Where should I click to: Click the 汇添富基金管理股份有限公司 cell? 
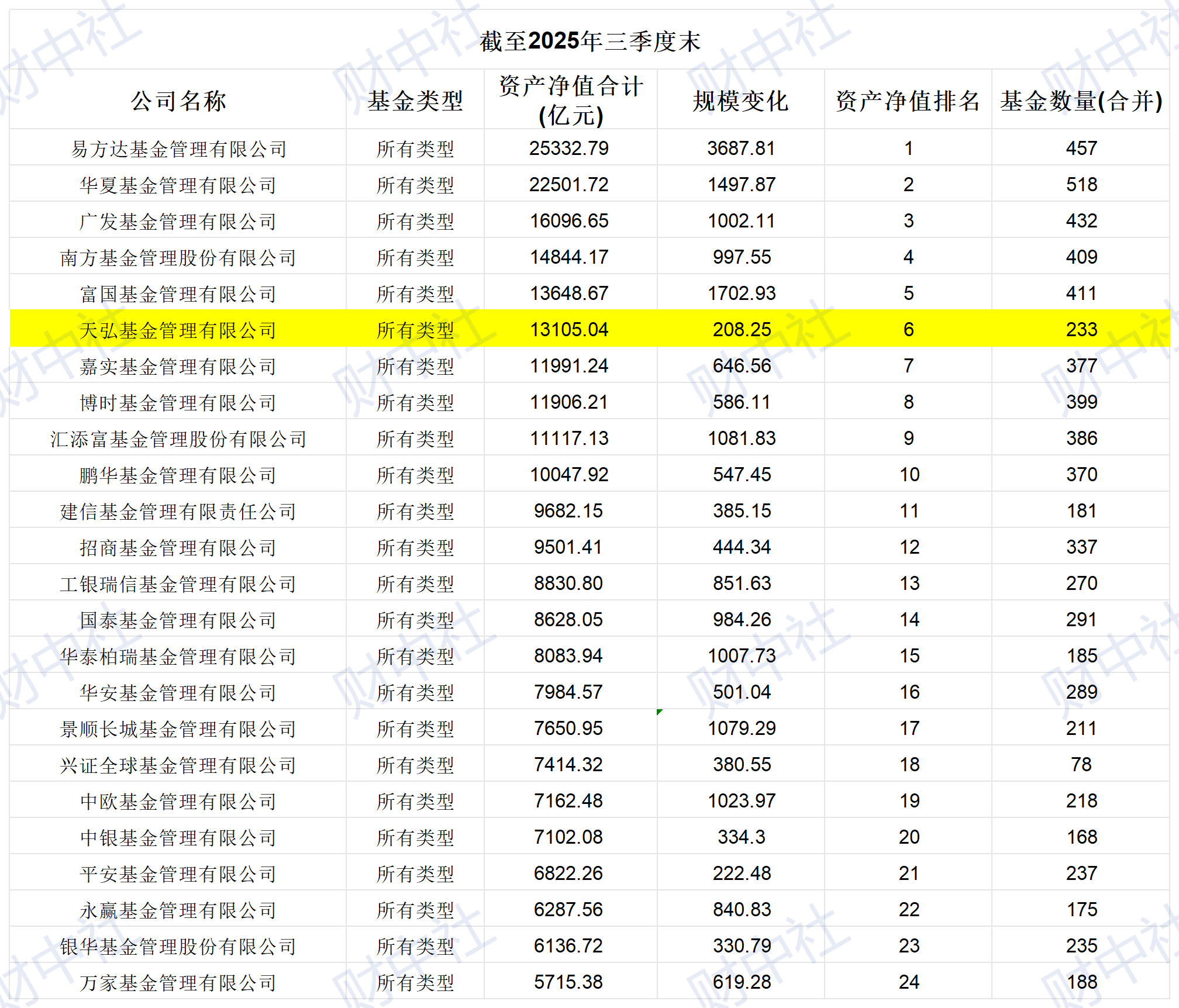(x=180, y=439)
